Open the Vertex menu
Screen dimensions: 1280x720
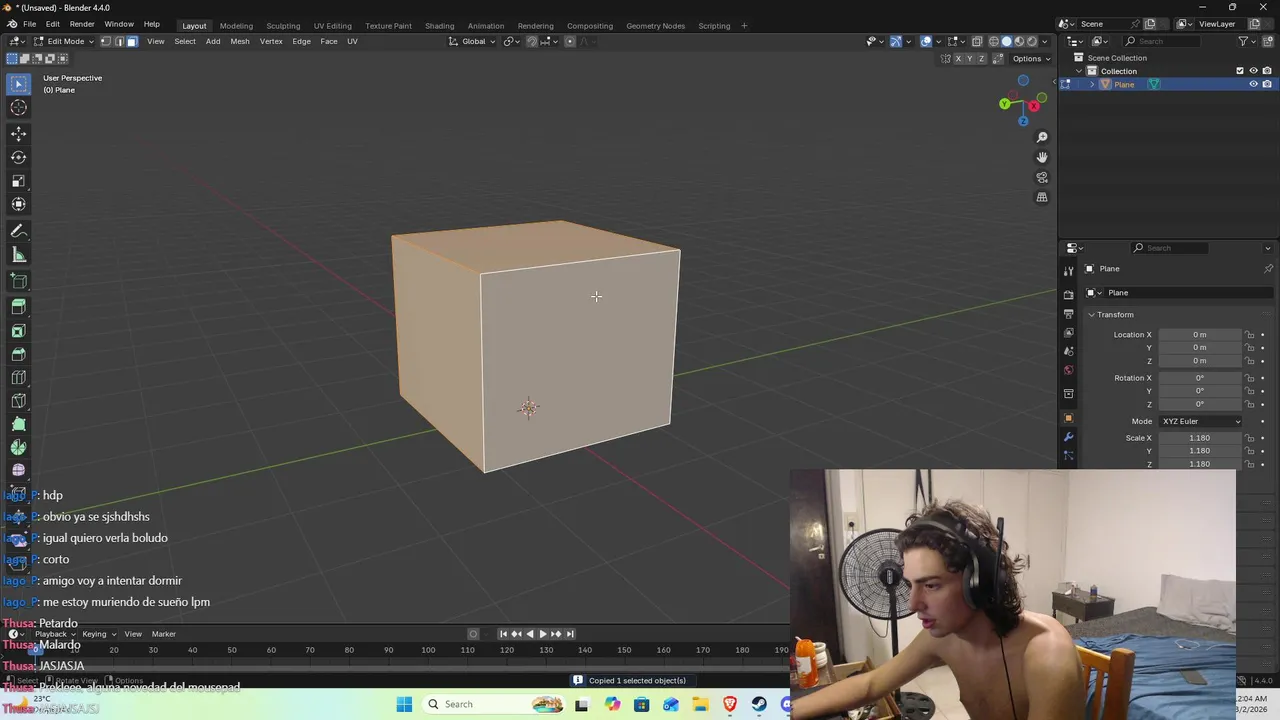271,41
